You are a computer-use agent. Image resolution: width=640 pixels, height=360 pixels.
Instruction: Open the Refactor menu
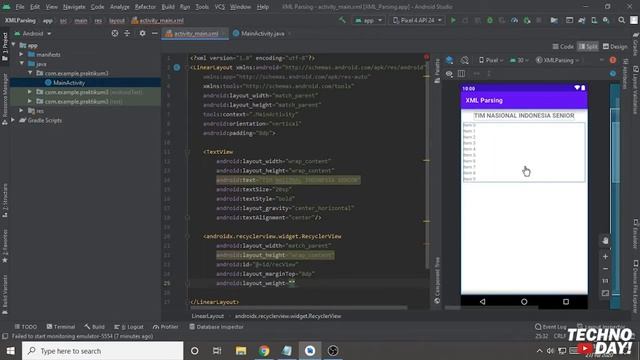145,7
